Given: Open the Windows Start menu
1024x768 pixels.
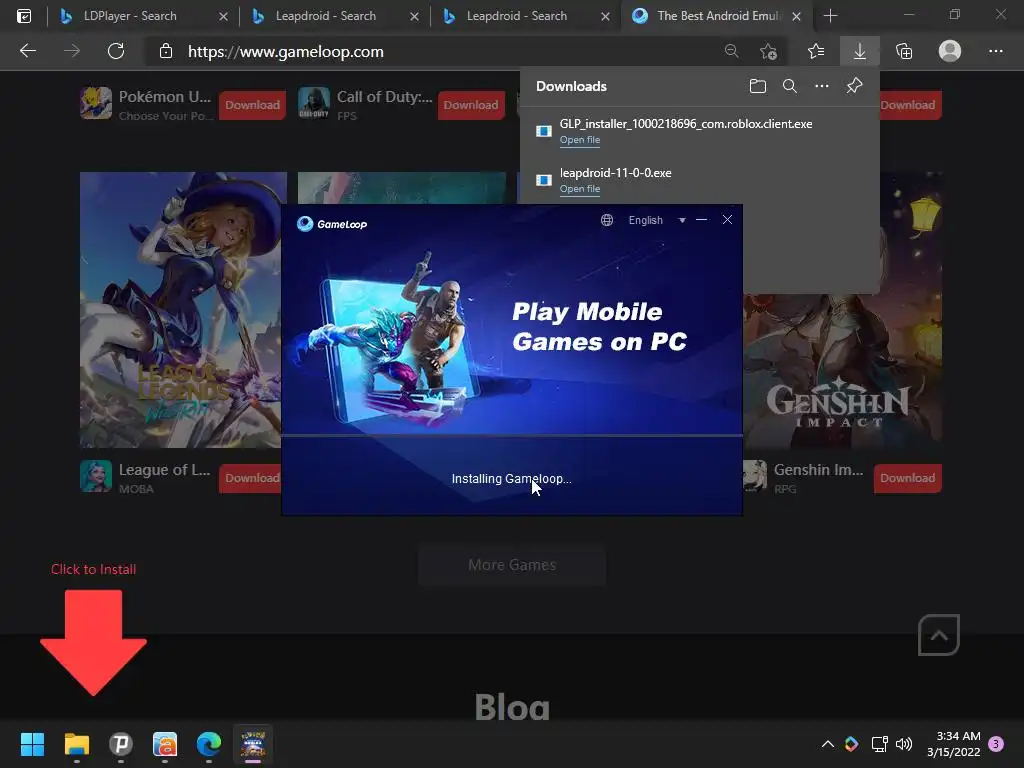Looking at the screenshot, I should 32,744.
